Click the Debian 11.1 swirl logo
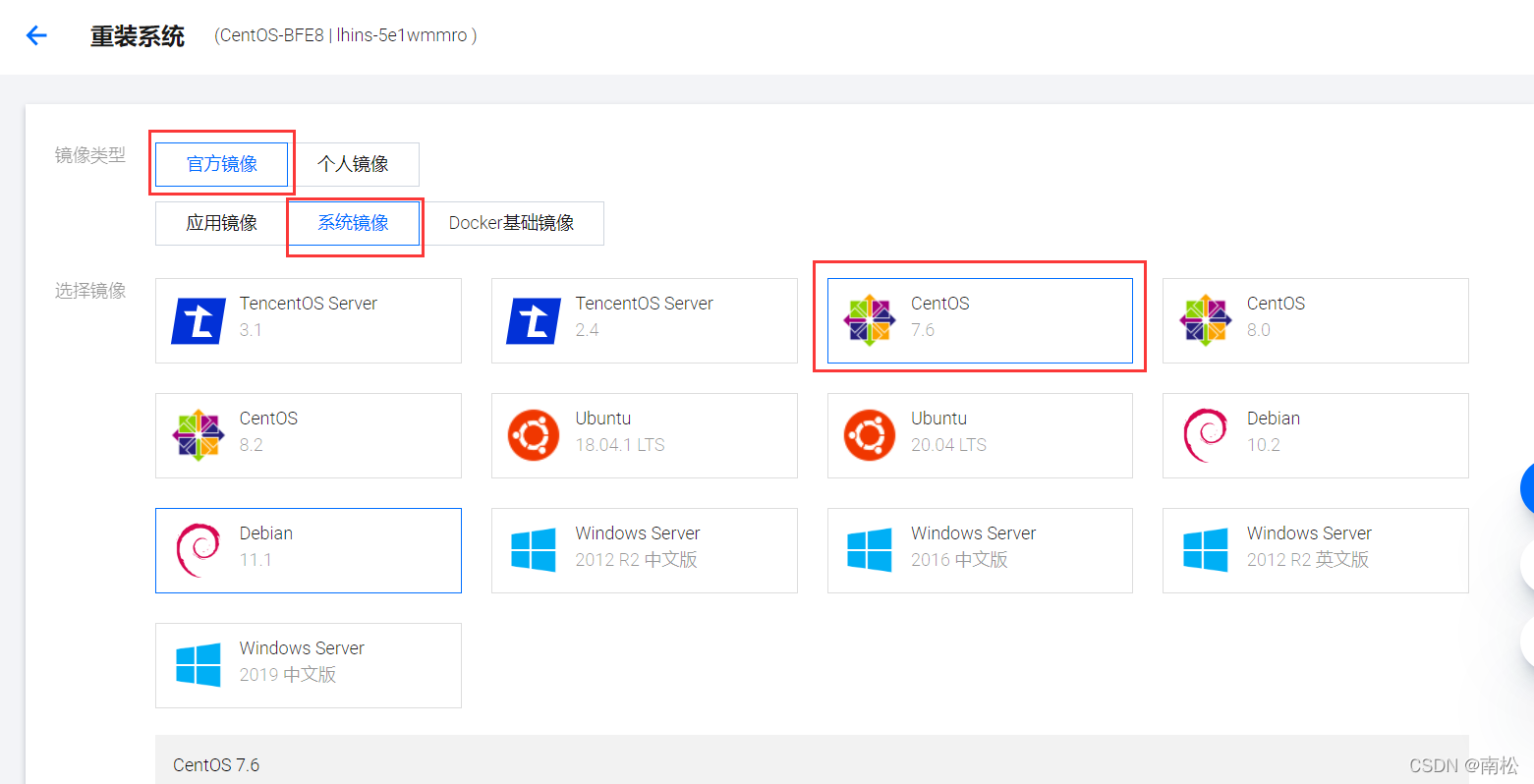 [x=199, y=550]
